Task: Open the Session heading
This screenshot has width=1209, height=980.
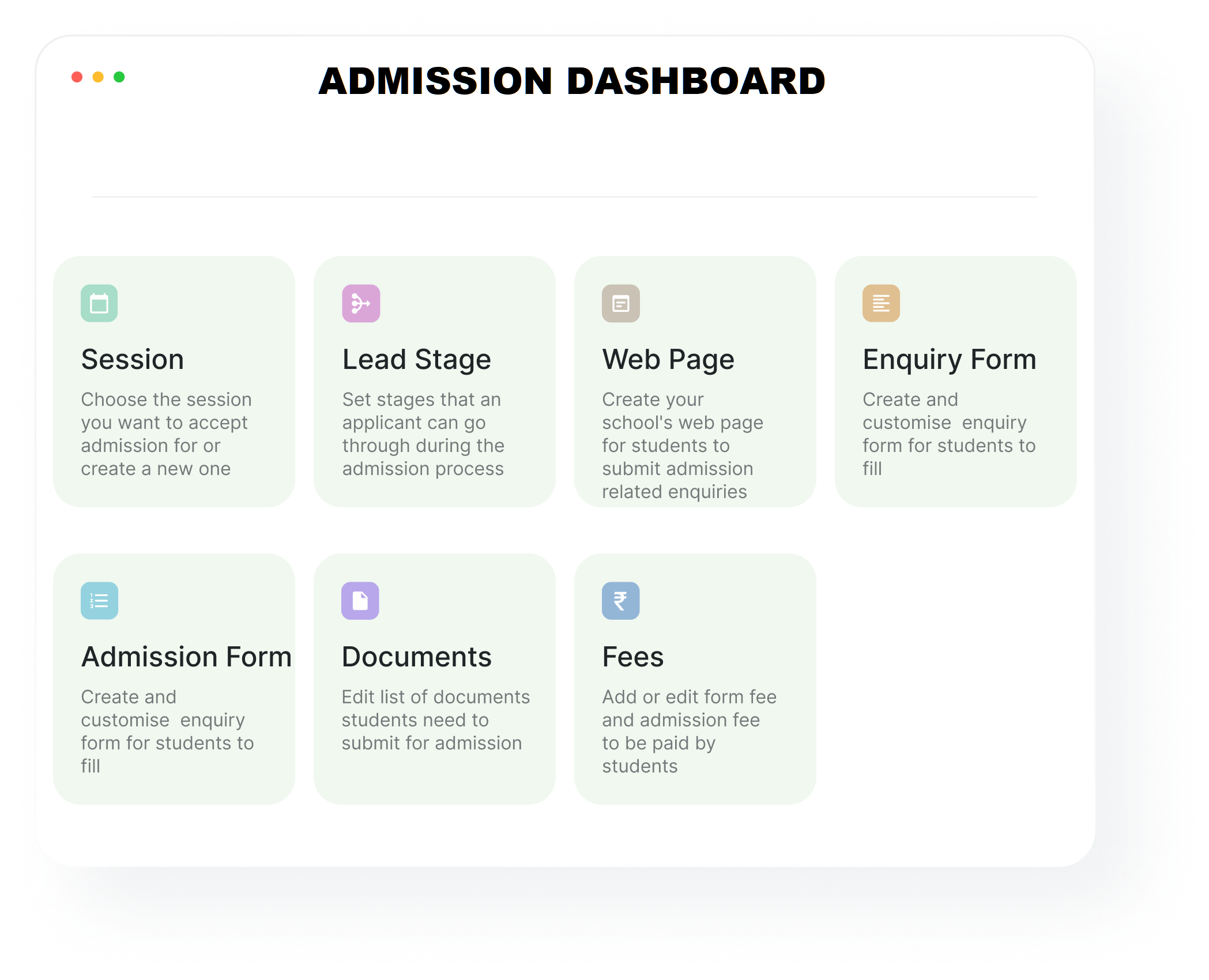Action: [x=133, y=360]
